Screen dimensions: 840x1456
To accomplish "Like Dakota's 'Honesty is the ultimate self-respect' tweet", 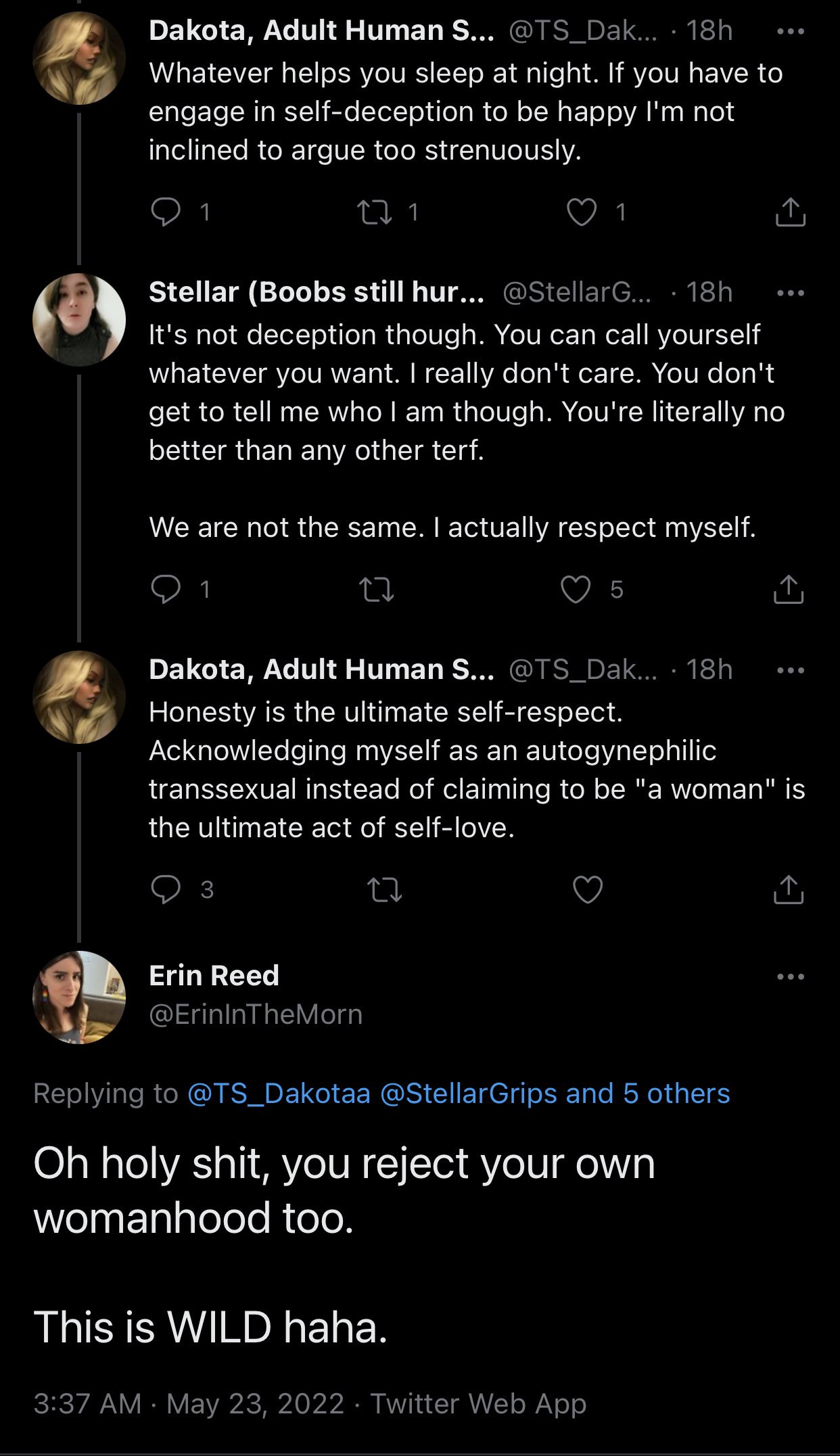I will [x=588, y=889].
